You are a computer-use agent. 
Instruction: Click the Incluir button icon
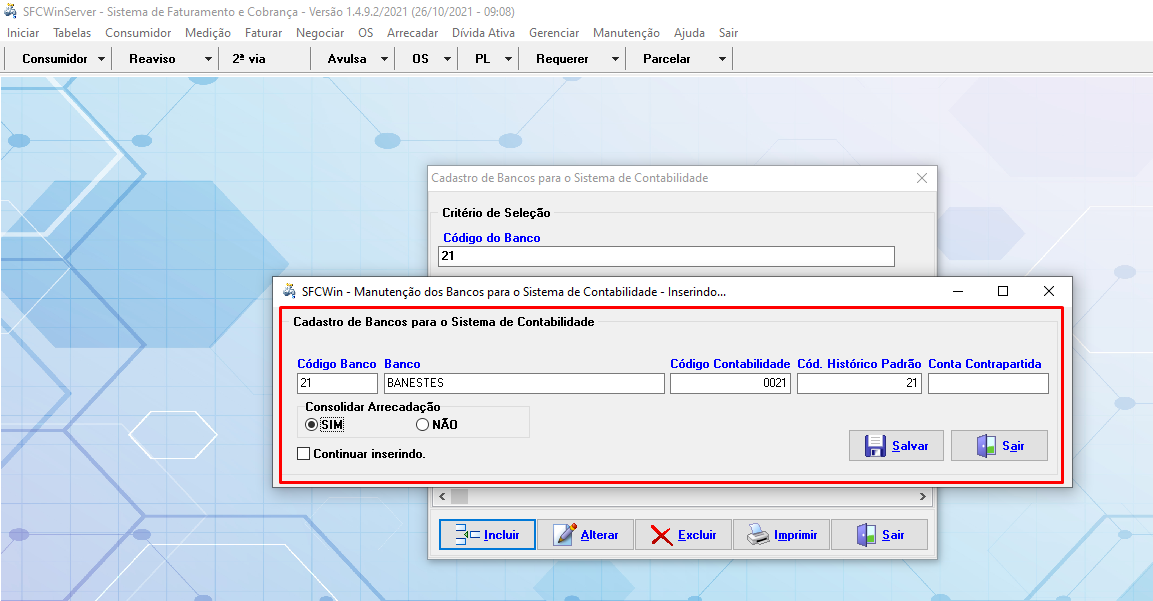pos(467,535)
